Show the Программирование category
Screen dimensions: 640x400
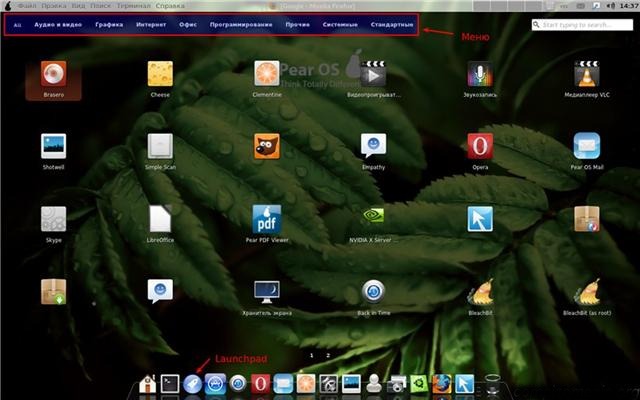coord(241,24)
